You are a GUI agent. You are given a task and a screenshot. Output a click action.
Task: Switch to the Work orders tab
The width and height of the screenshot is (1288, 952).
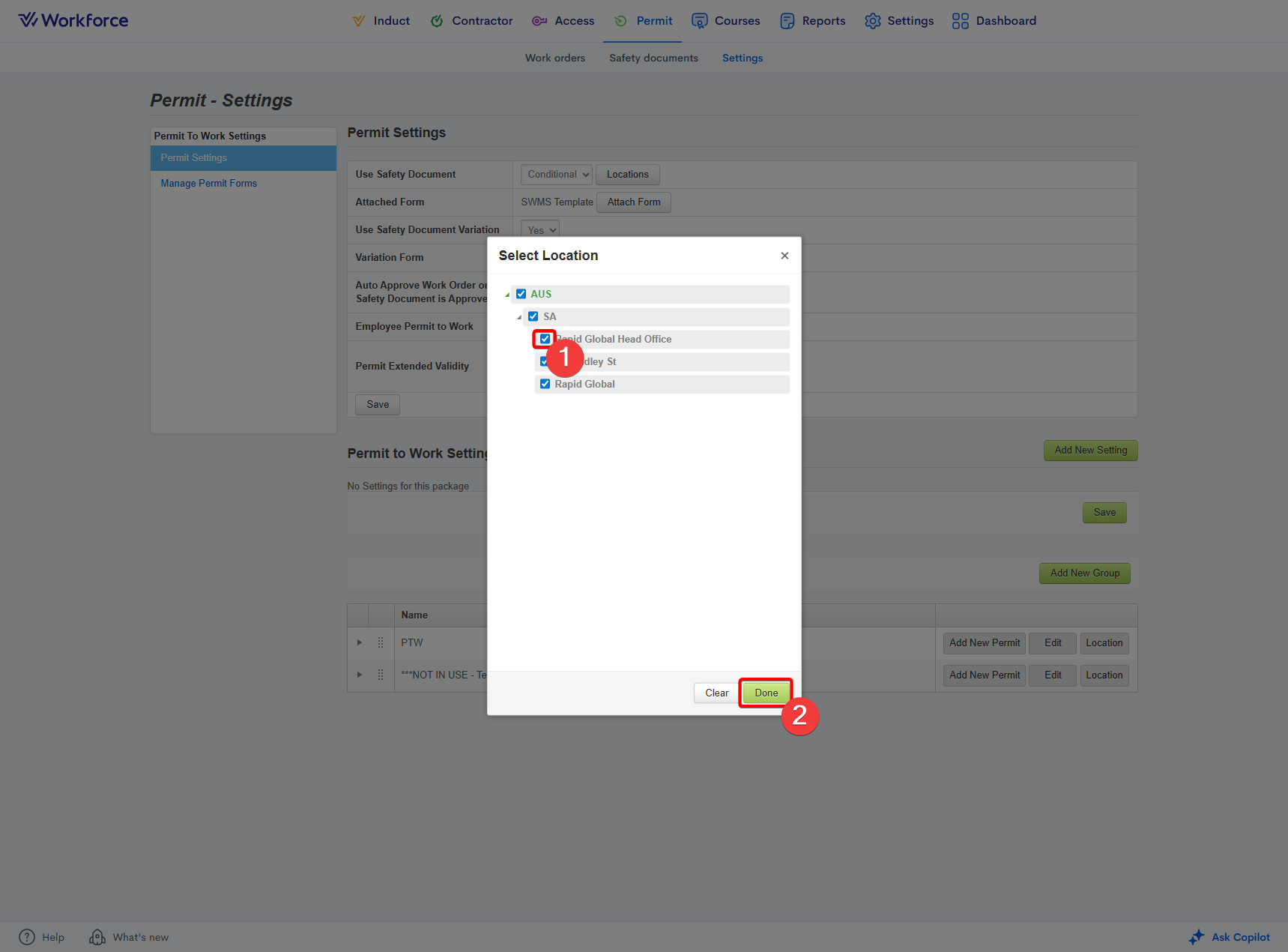[x=554, y=58]
